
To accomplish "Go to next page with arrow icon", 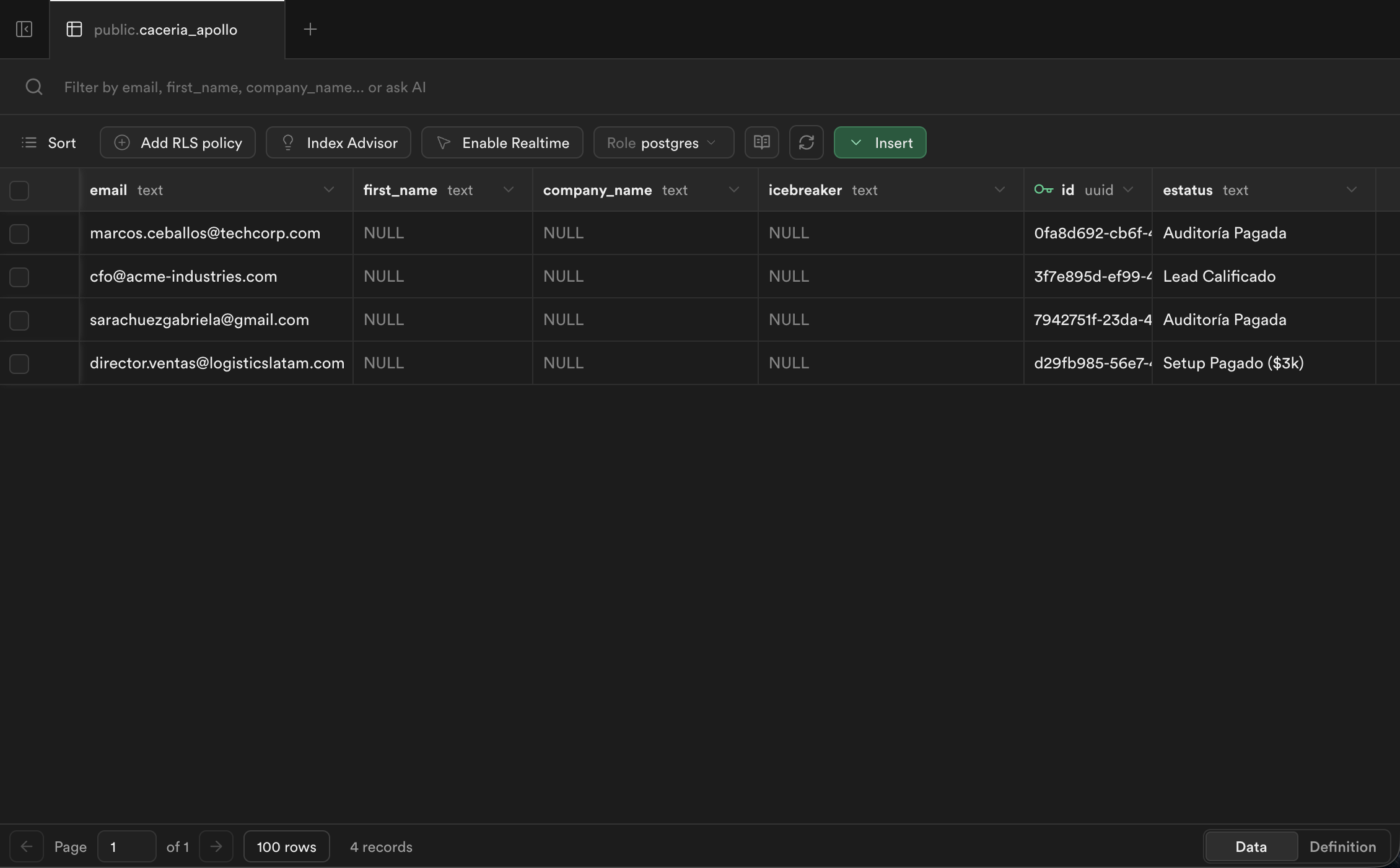I will coord(216,846).
